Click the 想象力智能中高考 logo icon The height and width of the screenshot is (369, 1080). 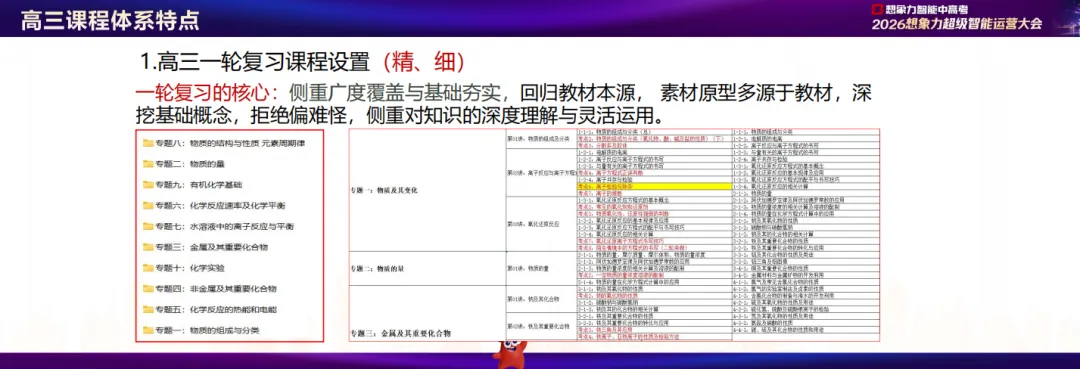(x=878, y=9)
